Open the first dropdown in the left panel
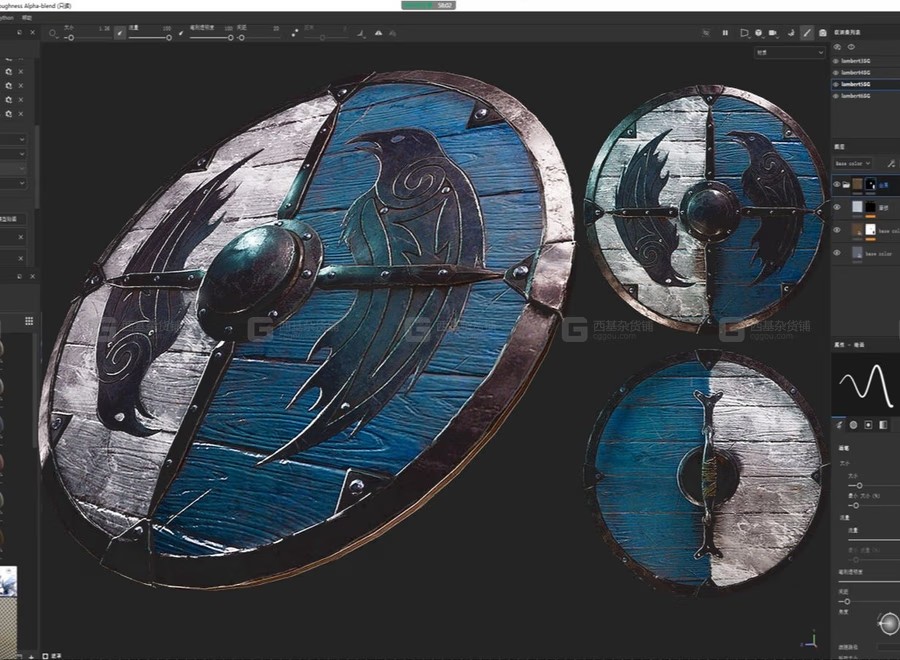The height and width of the screenshot is (660, 900). coord(13,139)
